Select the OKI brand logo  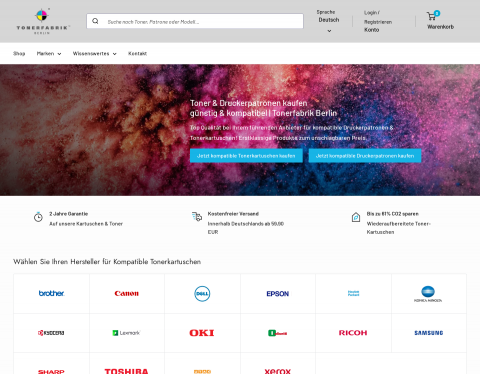202,333
